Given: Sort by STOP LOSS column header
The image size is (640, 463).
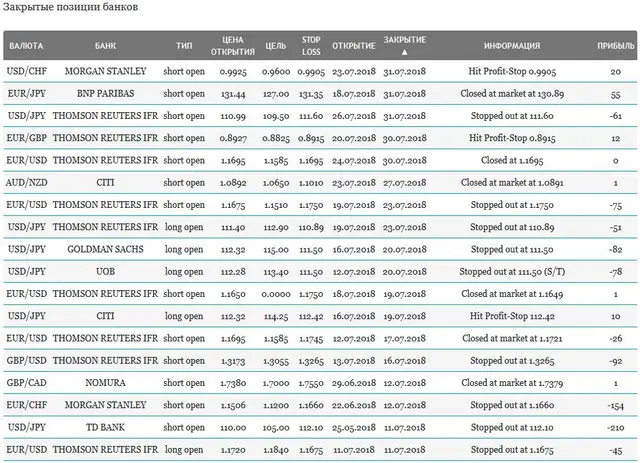Looking at the screenshot, I should coord(311,46).
